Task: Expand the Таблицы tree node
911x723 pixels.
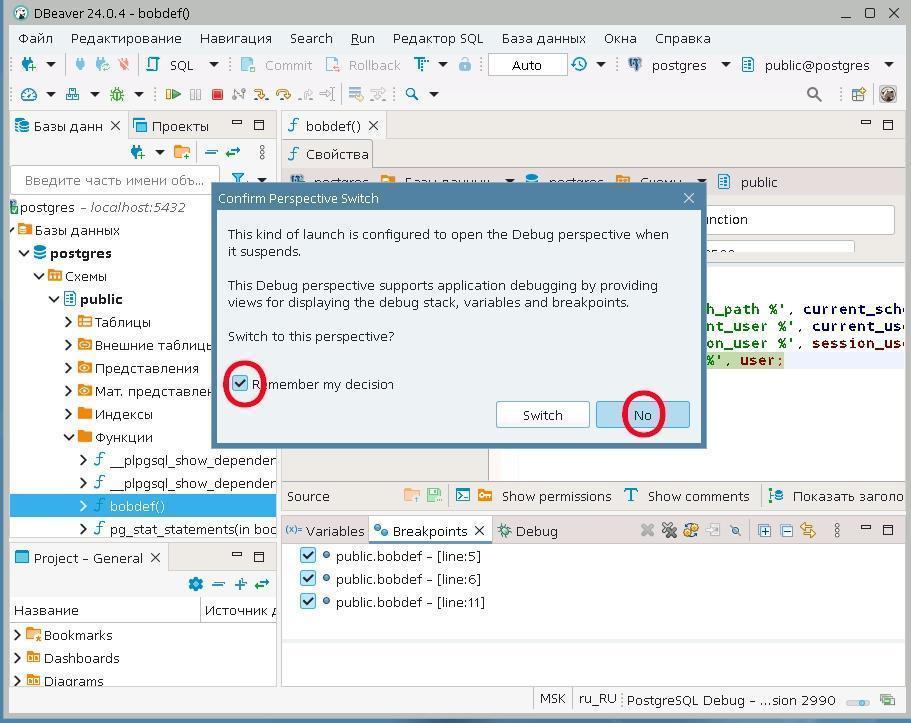Action: click(x=69, y=322)
